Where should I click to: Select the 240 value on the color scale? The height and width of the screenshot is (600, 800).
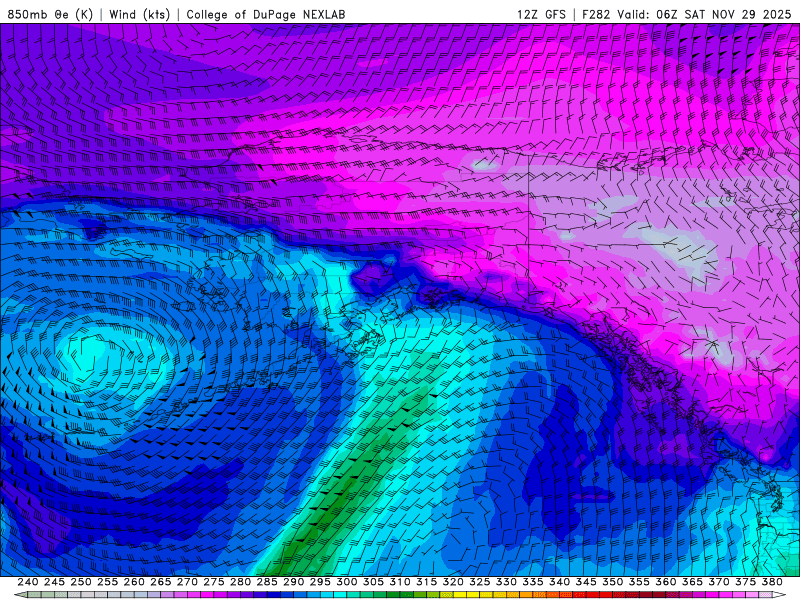28,582
